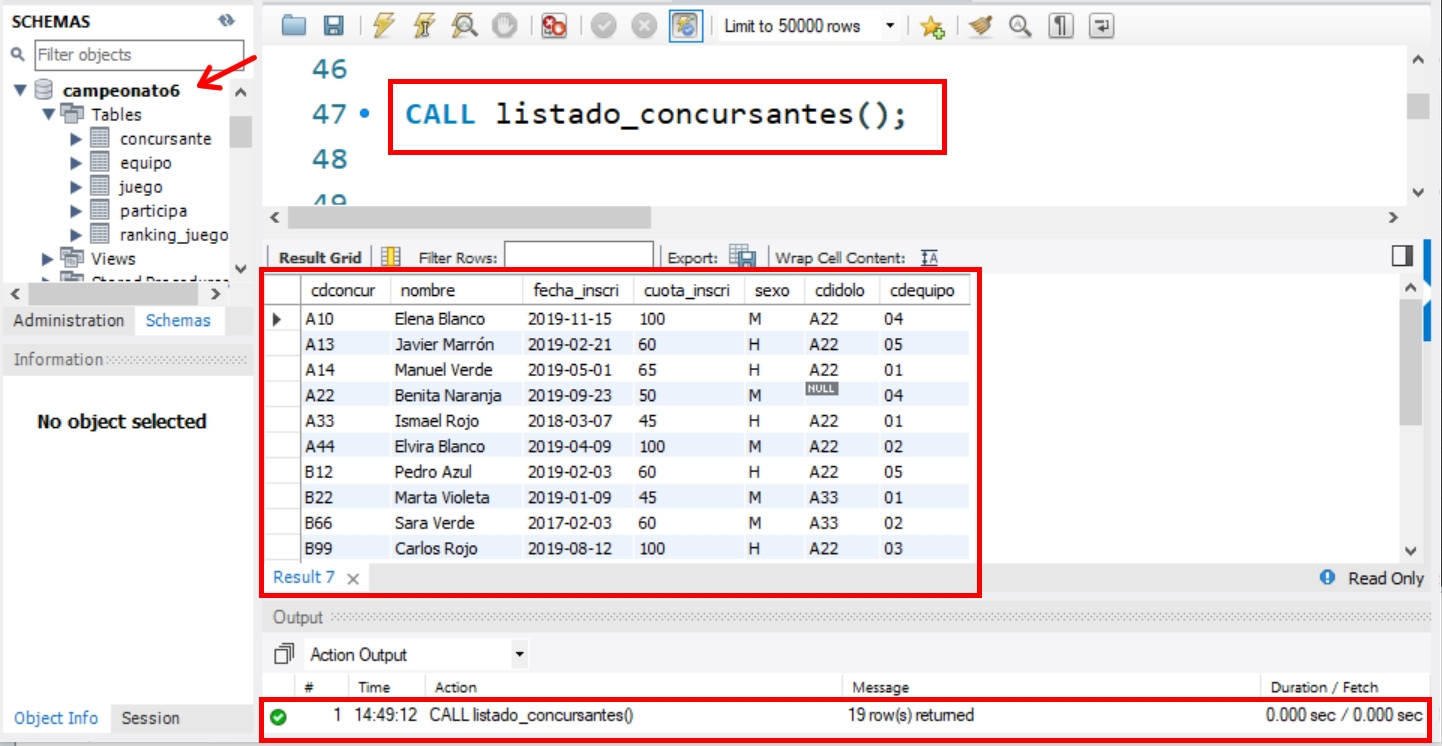Open find panel magnifier icon

click(x=1020, y=27)
